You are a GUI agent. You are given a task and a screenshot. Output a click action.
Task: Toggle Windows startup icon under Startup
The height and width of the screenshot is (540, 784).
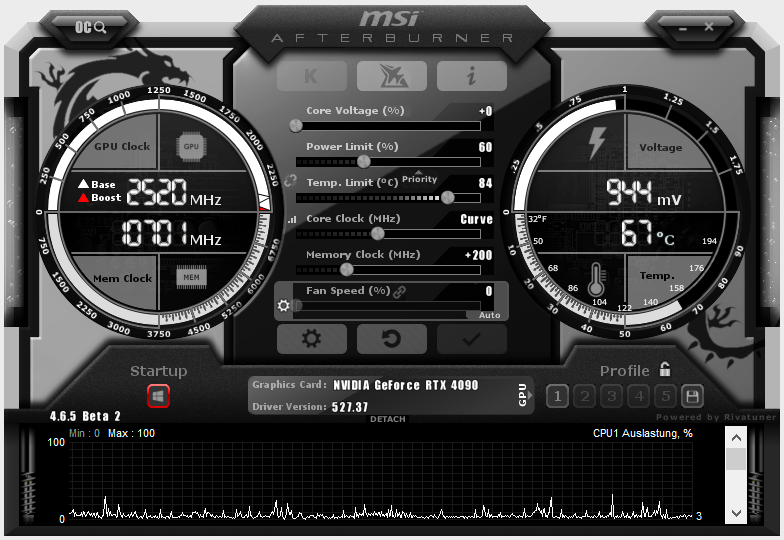[x=158, y=396]
